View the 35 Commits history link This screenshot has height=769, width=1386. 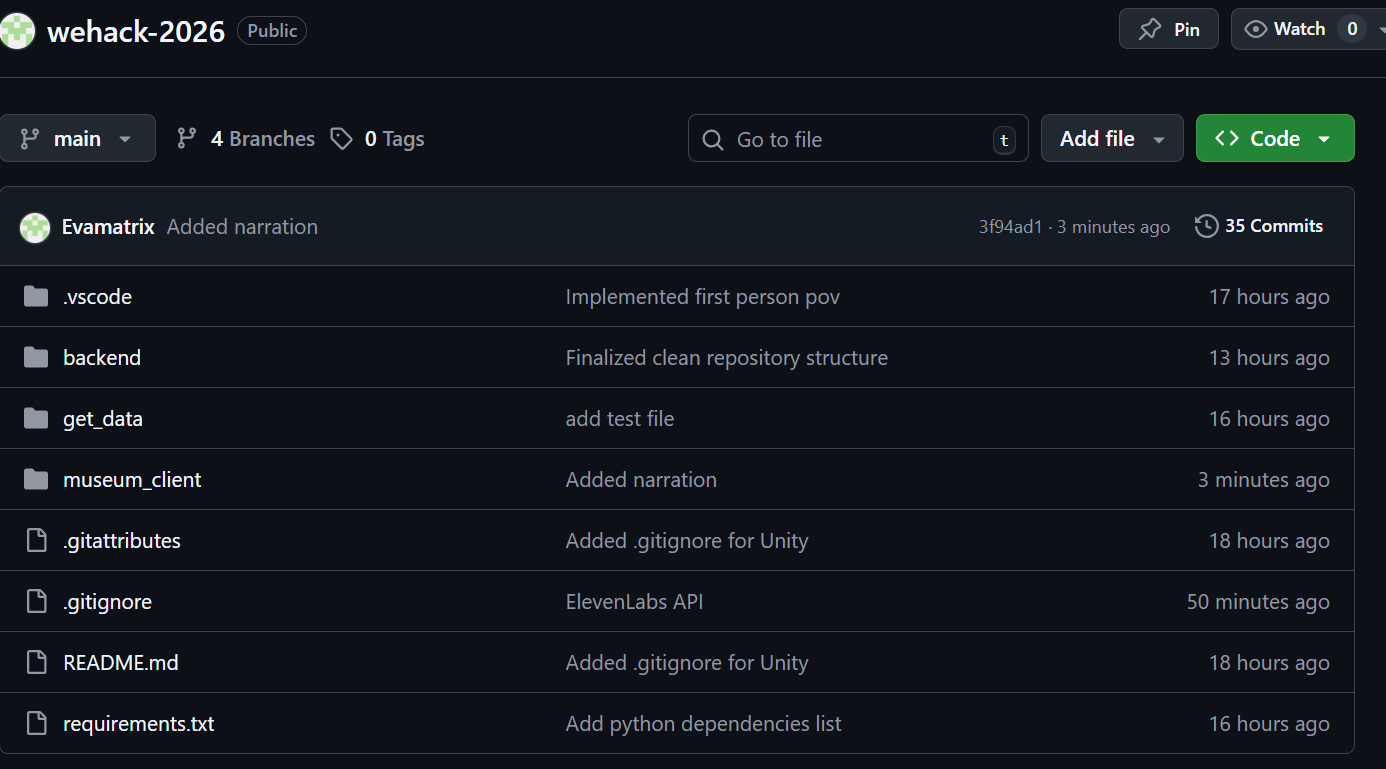click(x=1273, y=226)
